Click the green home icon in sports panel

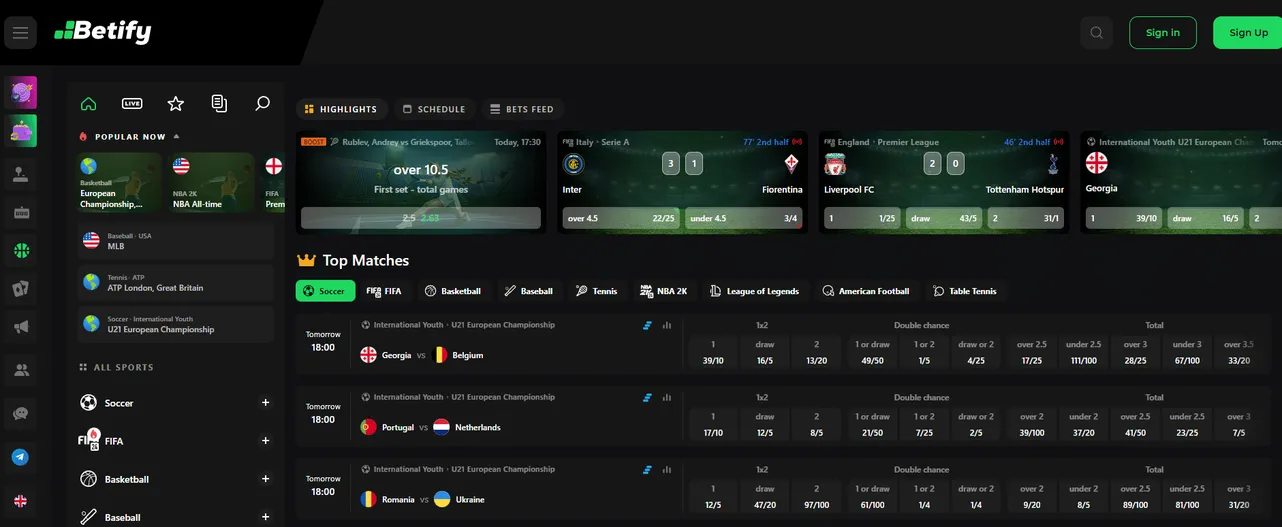tap(88, 104)
